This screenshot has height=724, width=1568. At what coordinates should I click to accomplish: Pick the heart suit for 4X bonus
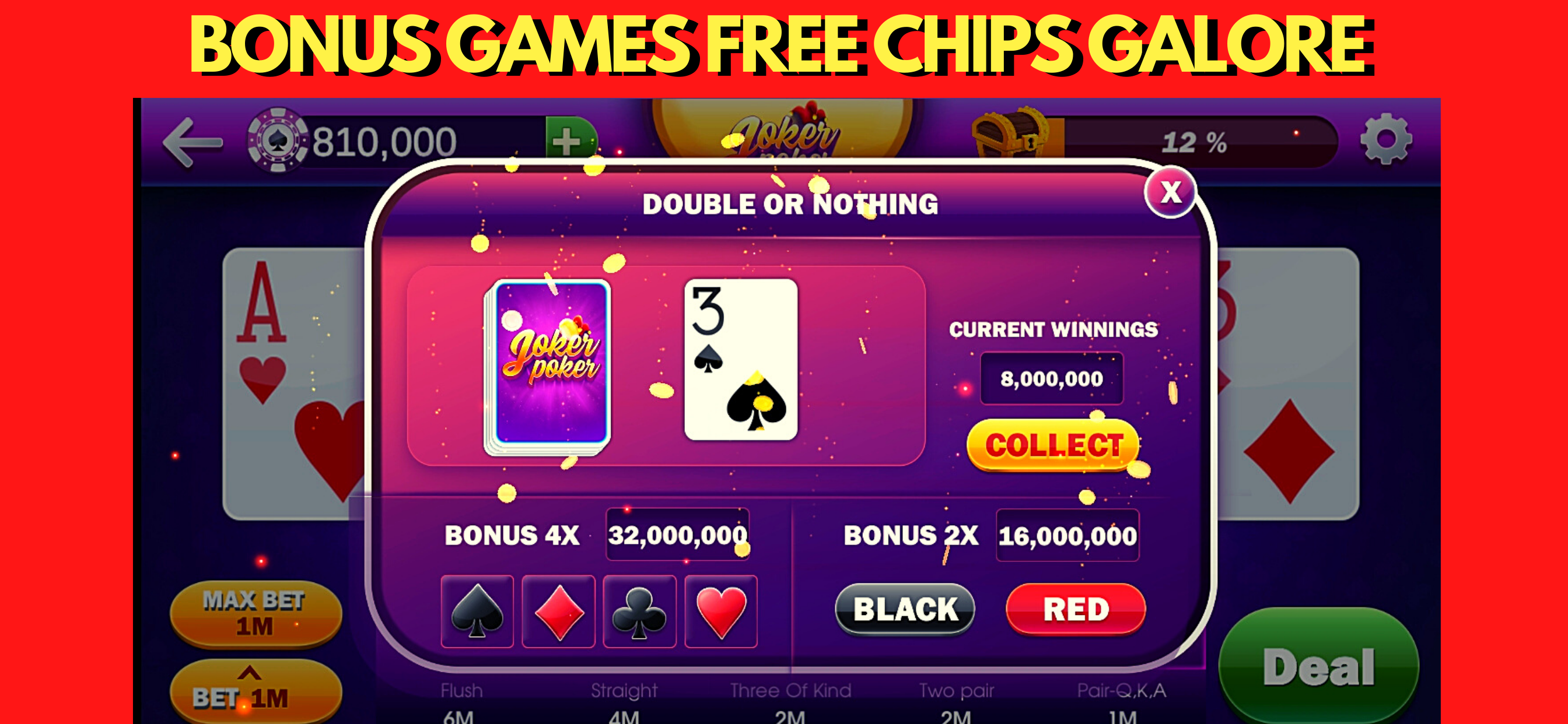coord(722,611)
